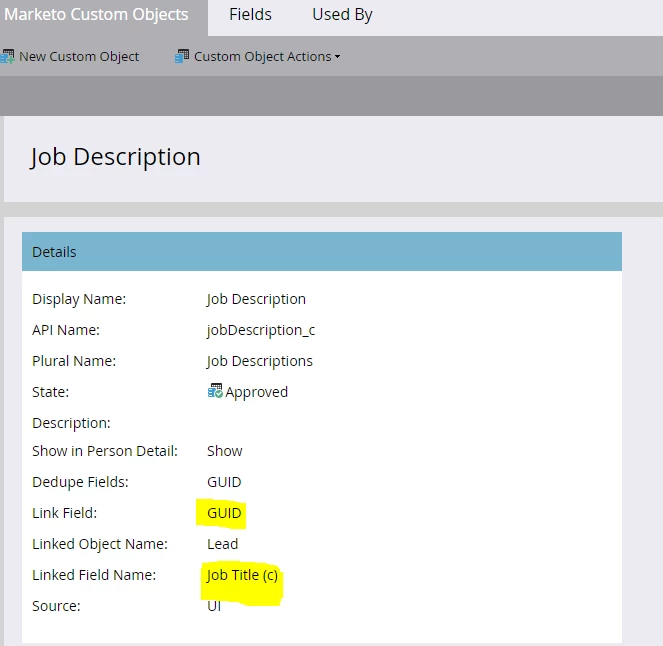
Task: Open the Fields tab
Action: click(x=250, y=15)
